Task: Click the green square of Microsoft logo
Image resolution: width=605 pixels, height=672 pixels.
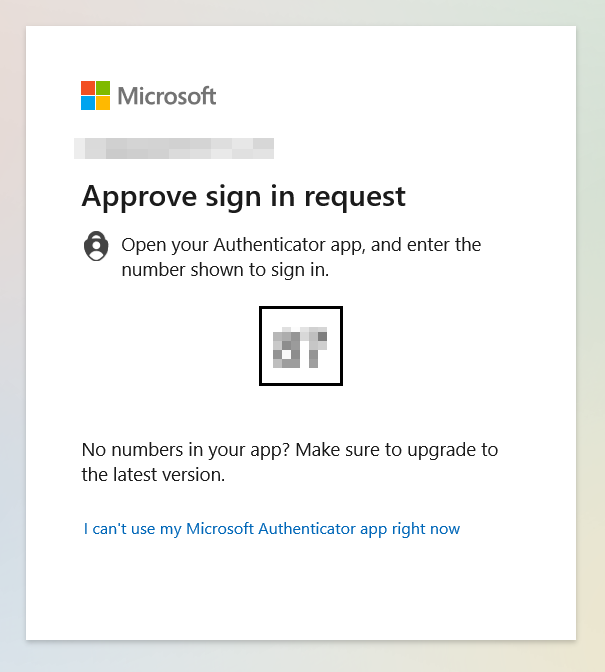Action: (103, 88)
